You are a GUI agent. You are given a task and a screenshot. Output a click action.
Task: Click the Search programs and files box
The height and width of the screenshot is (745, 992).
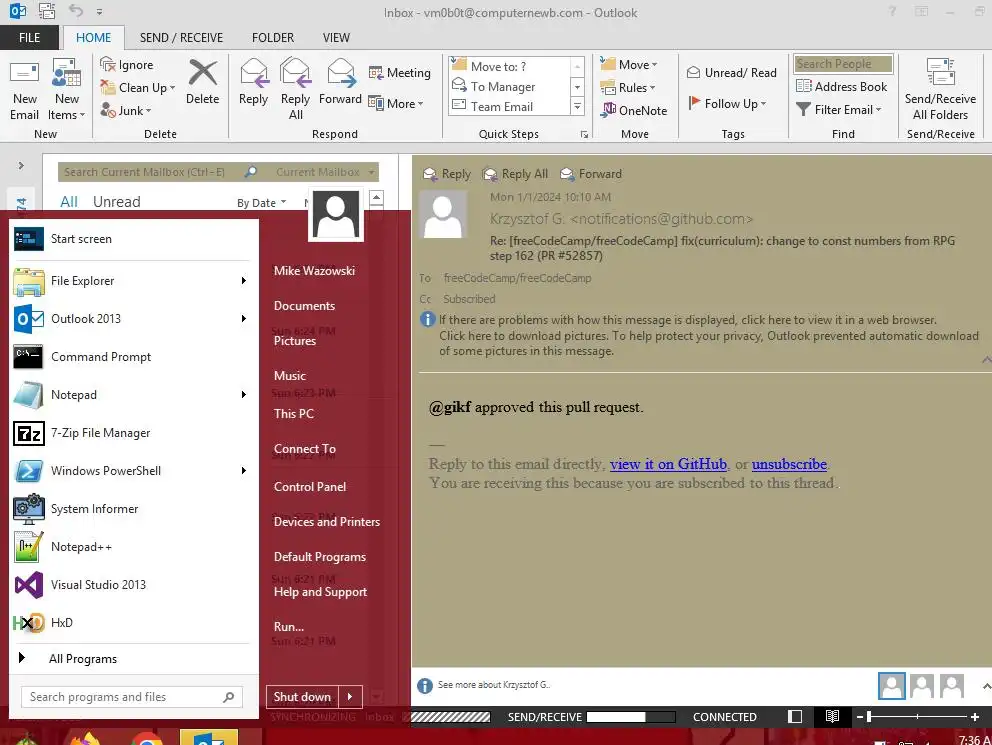[x=132, y=697]
